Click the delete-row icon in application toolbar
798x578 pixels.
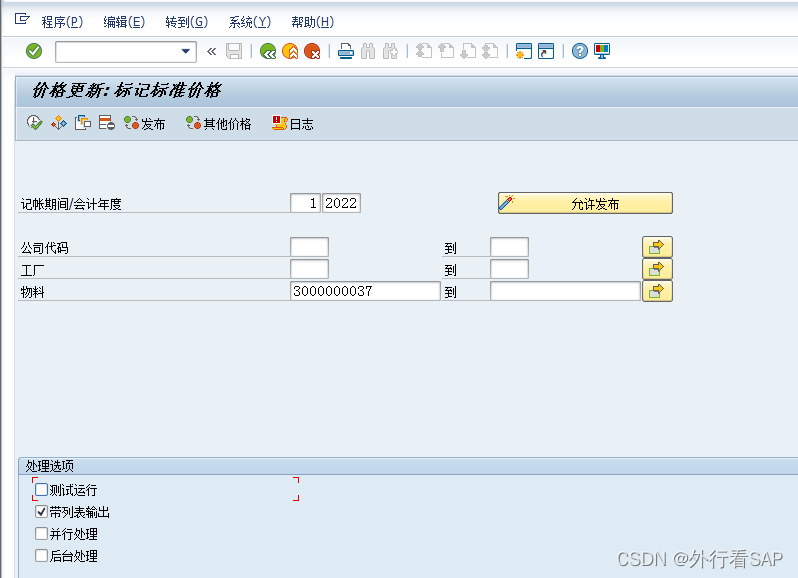[107, 123]
